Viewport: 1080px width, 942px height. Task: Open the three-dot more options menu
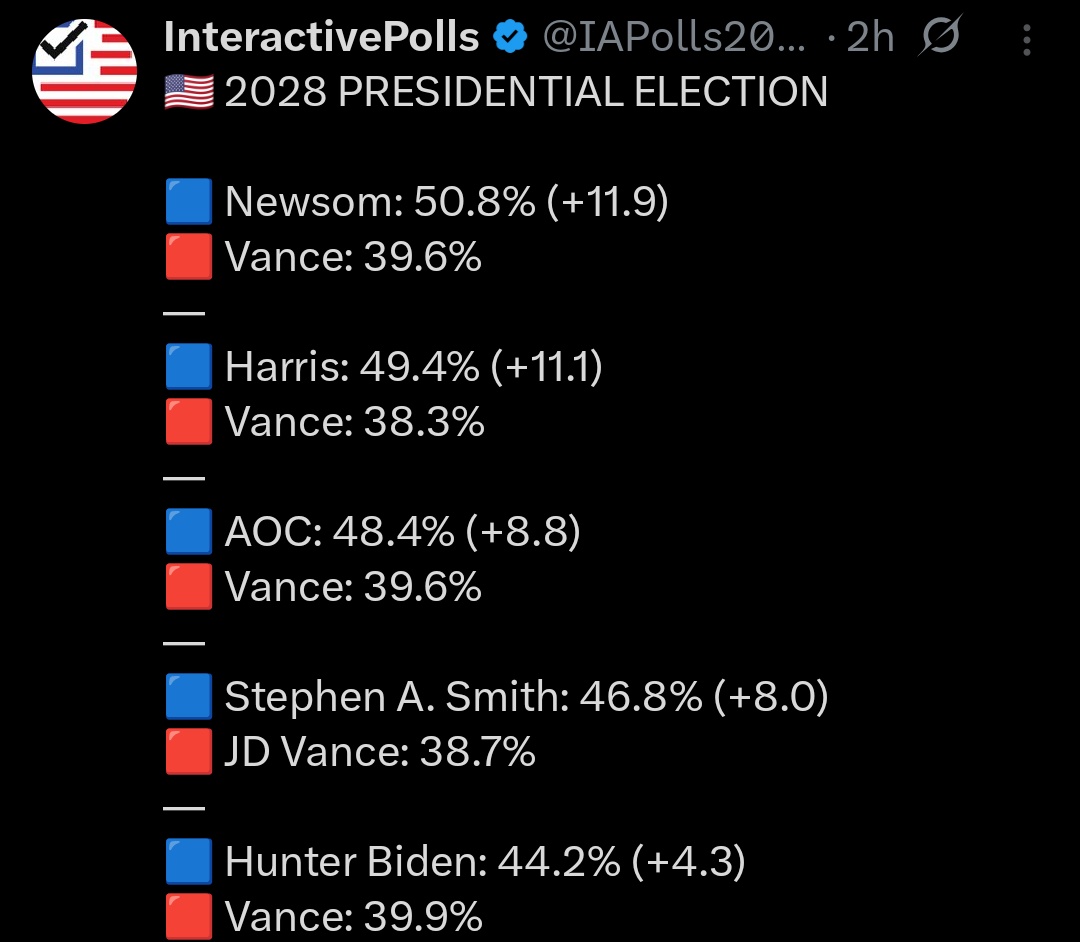click(x=1026, y=40)
